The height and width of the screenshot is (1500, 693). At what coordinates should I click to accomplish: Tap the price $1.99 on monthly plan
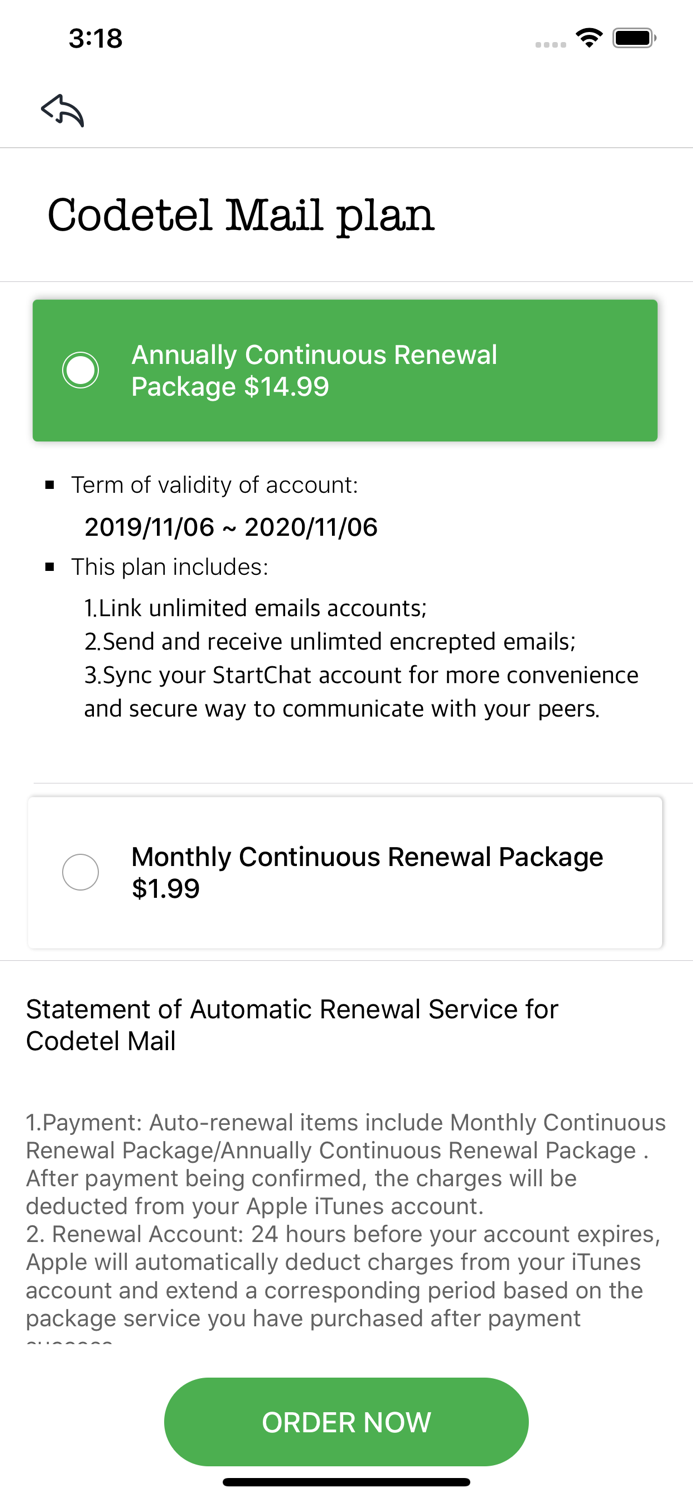(165, 888)
